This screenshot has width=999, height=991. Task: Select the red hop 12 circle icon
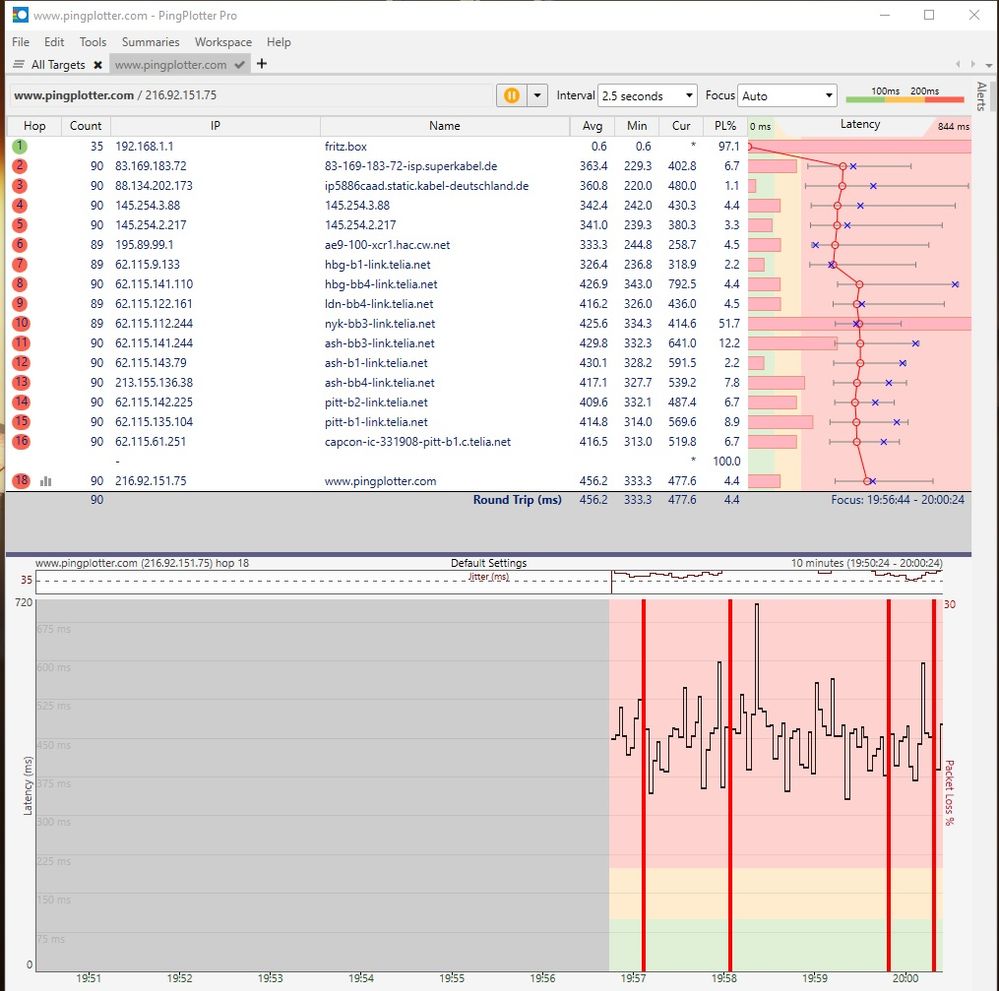click(20, 363)
